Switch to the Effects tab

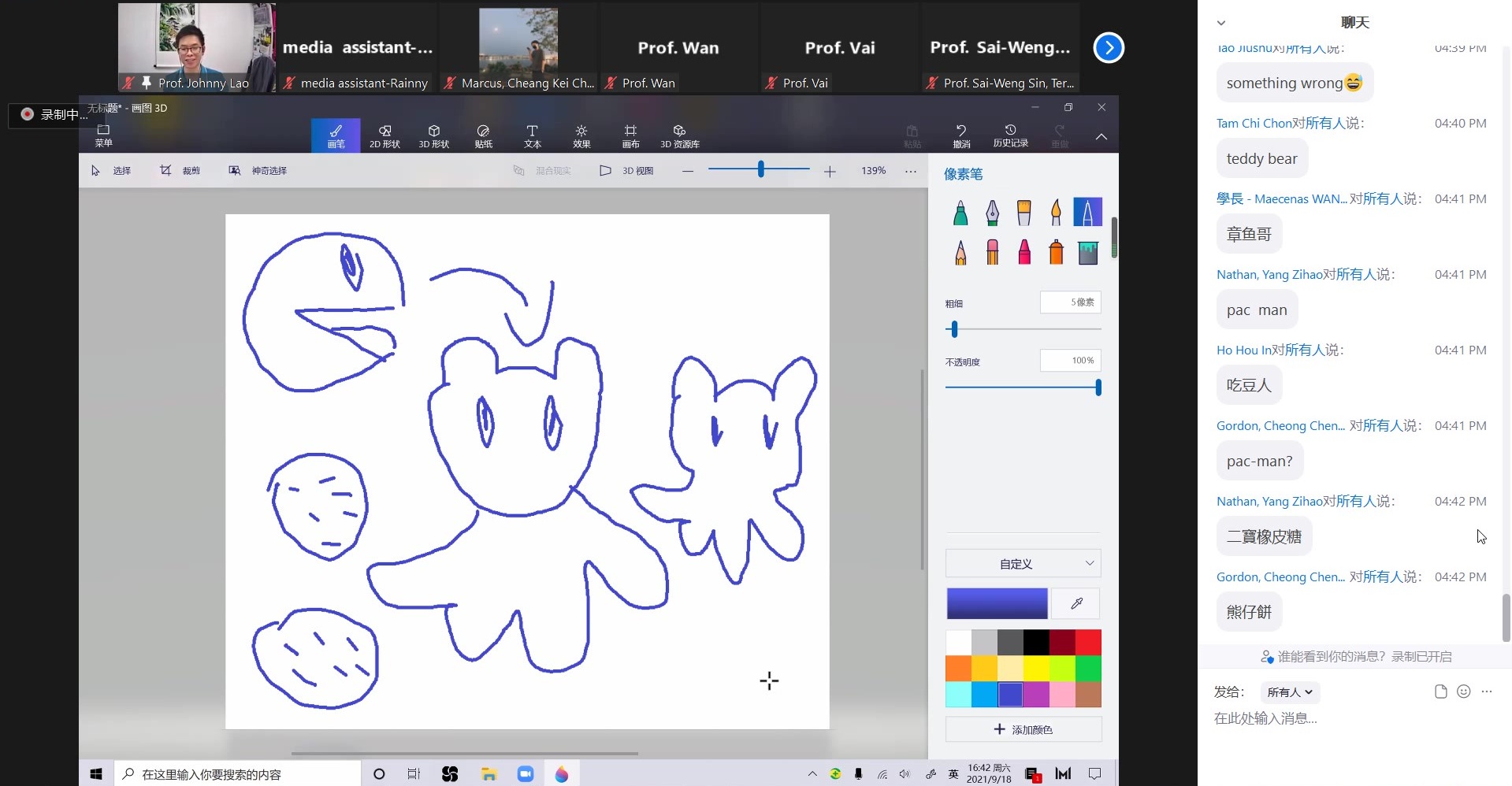[x=581, y=135]
